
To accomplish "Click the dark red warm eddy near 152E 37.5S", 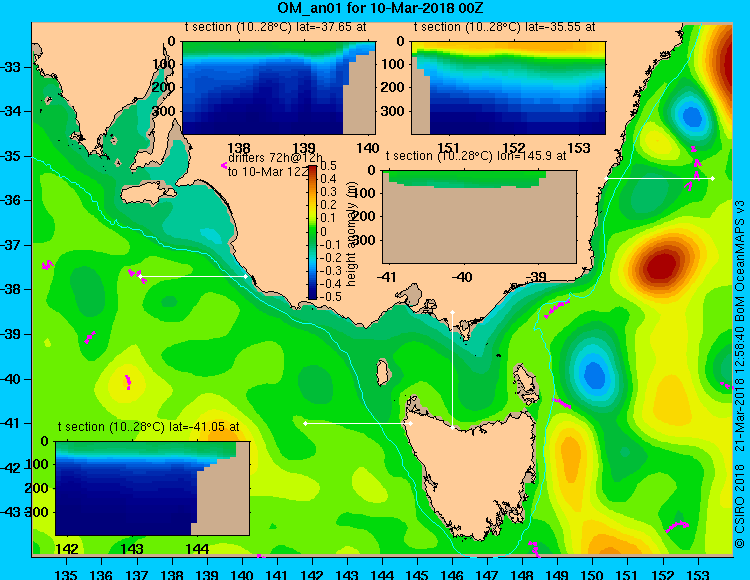I will pos(663,267).
